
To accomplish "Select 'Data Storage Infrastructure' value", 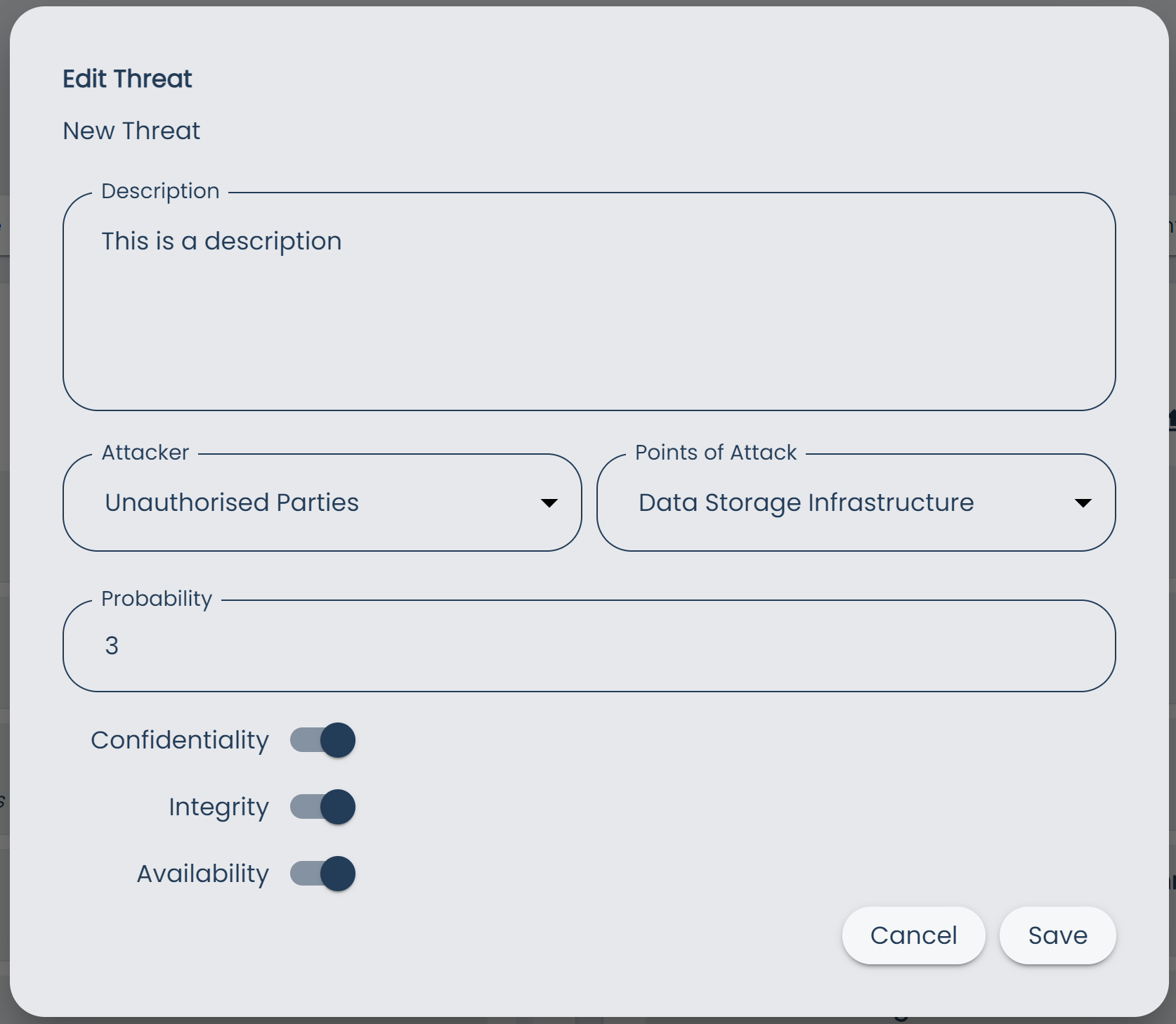I will 806,502.
